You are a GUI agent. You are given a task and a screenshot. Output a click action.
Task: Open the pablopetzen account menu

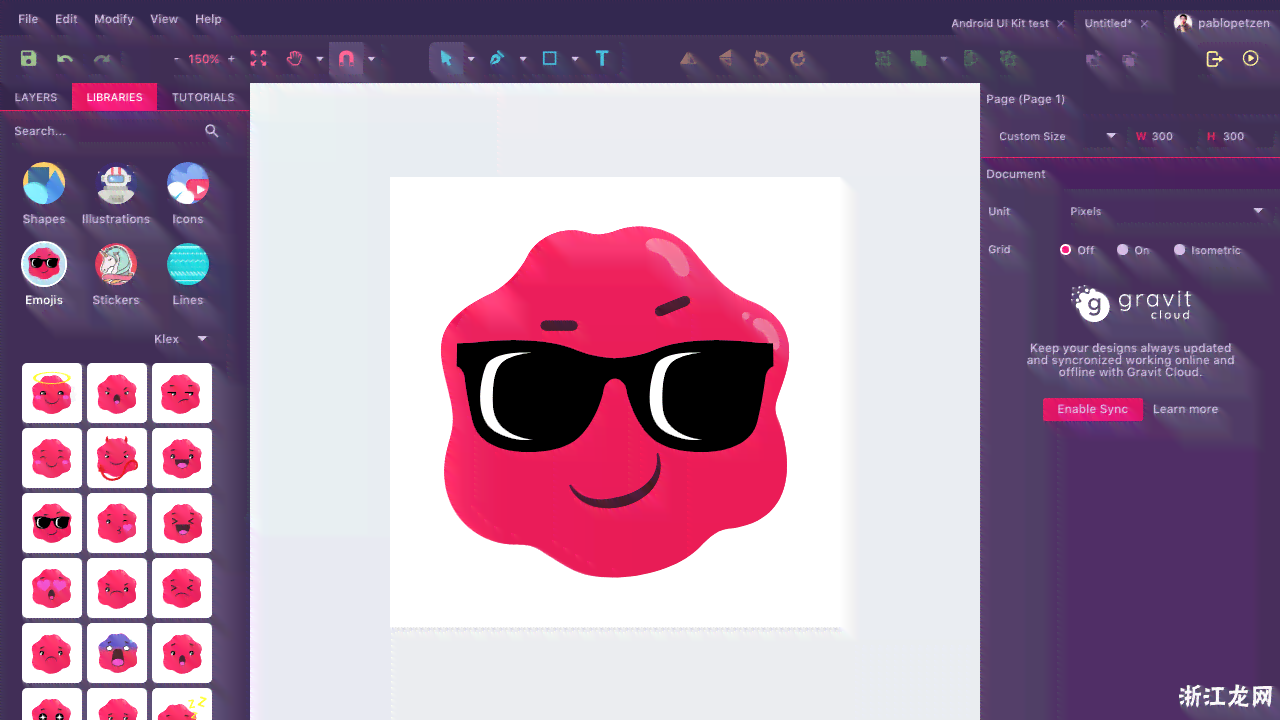point(1222,23)
